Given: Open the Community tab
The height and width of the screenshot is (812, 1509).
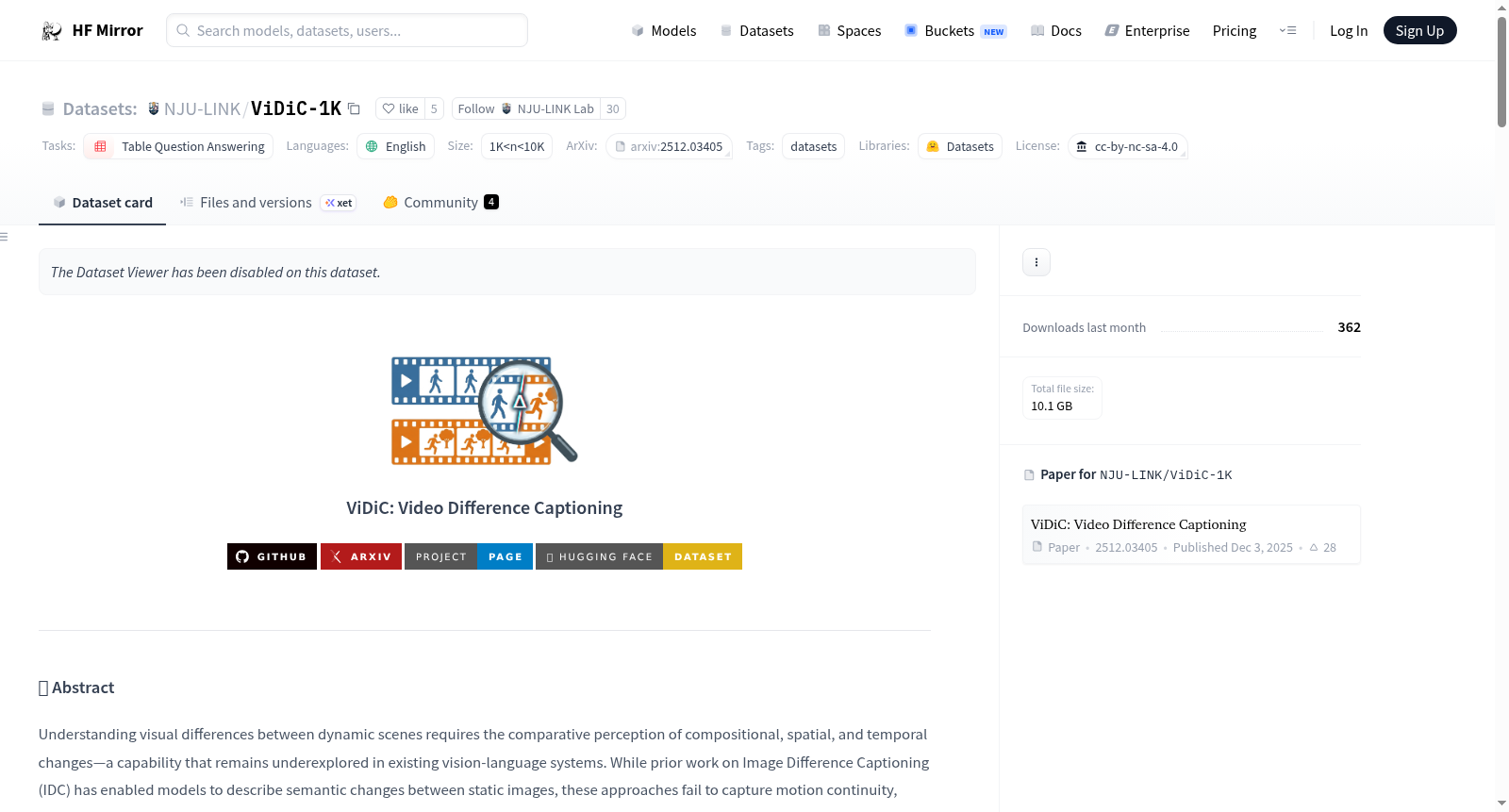Looking at the screenshot, I should (x=441, y=203).
